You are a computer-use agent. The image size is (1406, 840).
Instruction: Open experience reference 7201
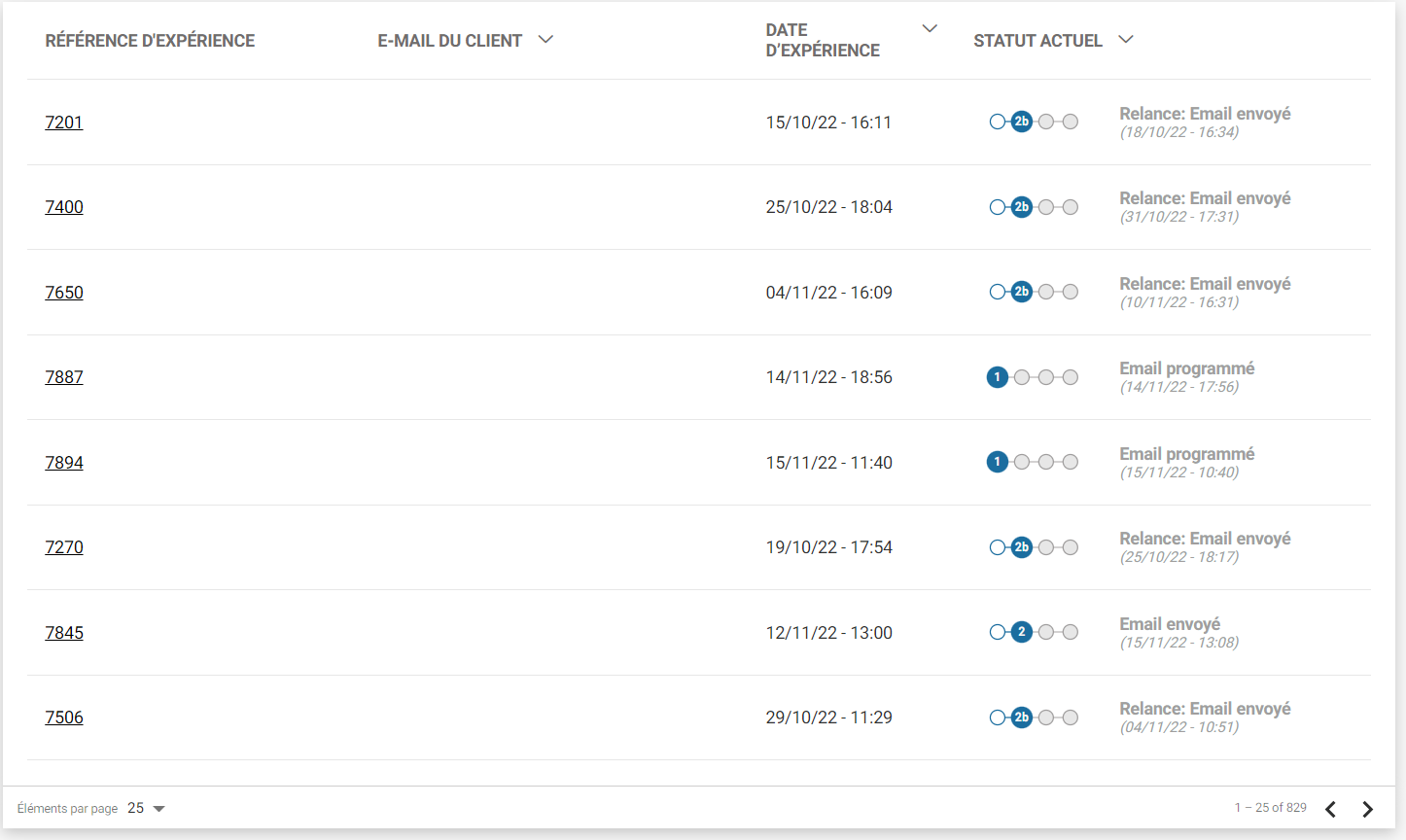[64, 122]
